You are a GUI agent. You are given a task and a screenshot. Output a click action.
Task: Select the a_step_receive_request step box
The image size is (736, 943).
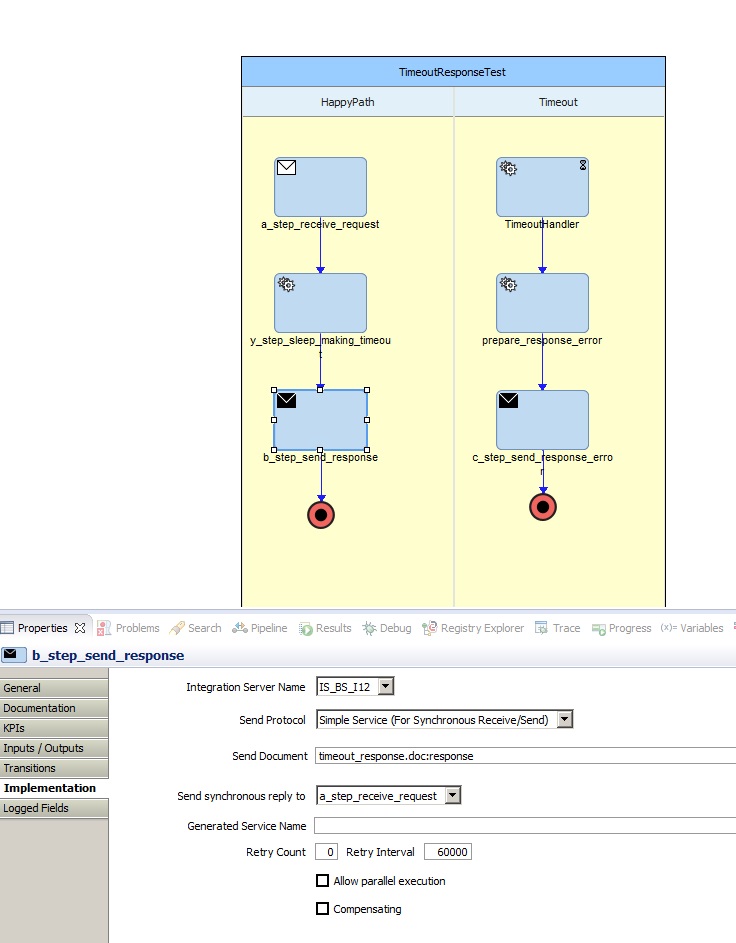click(320, 187)
